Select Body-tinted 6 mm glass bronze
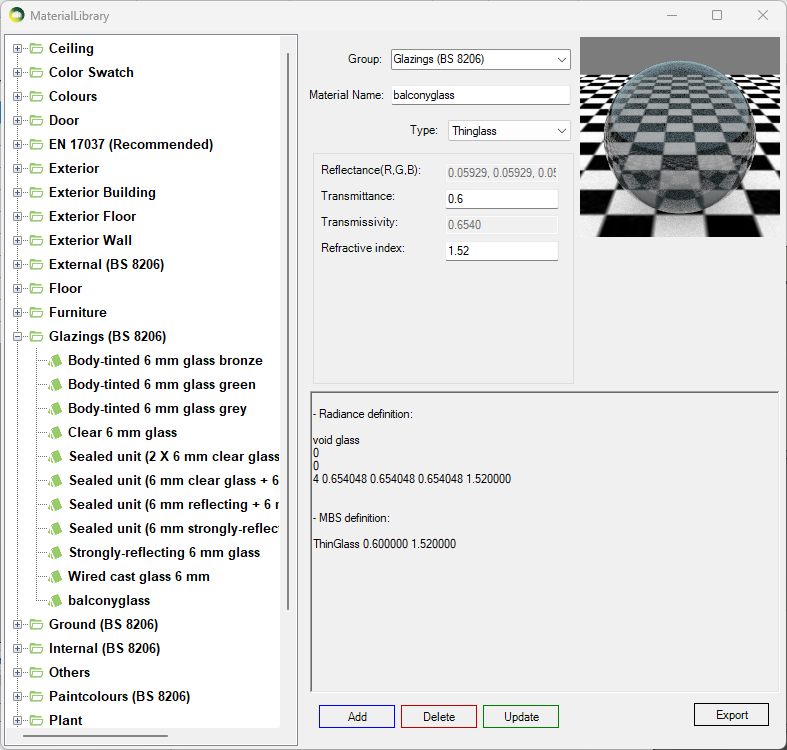The width and height of the screenshot is (787, 750). click(165, 360)
